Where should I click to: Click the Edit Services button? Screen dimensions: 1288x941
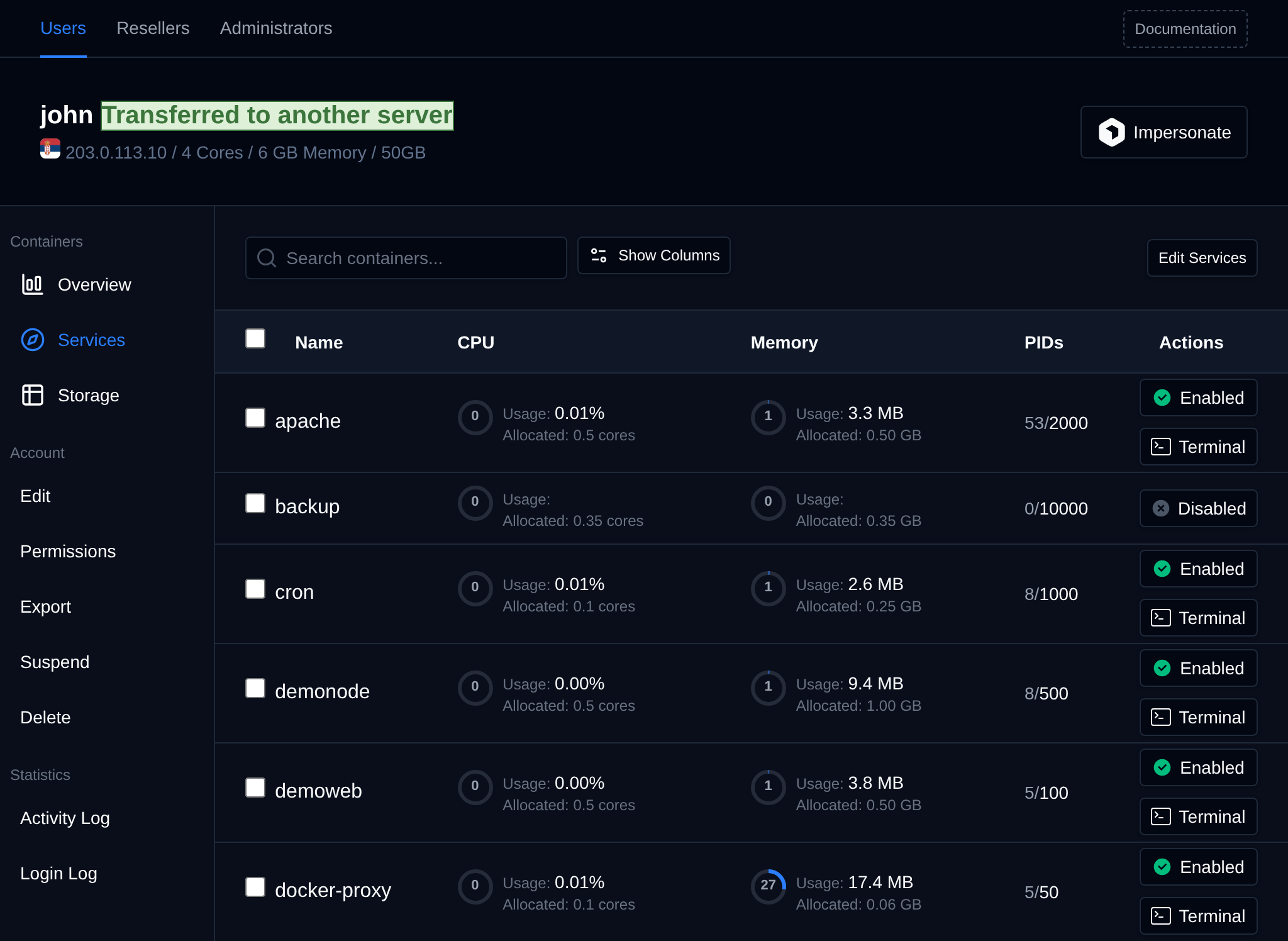pos(1202,258)
